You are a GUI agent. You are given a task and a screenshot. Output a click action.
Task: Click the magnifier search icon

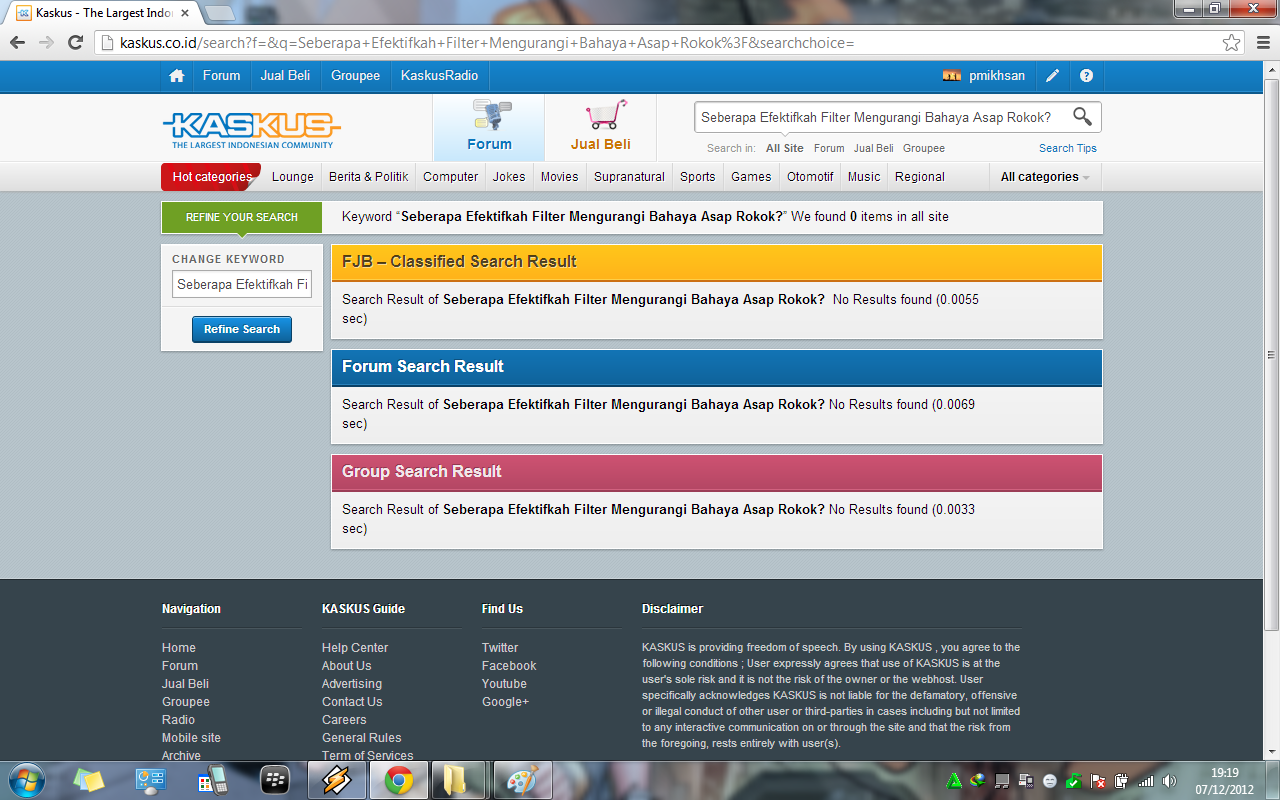pos(1082,117)
